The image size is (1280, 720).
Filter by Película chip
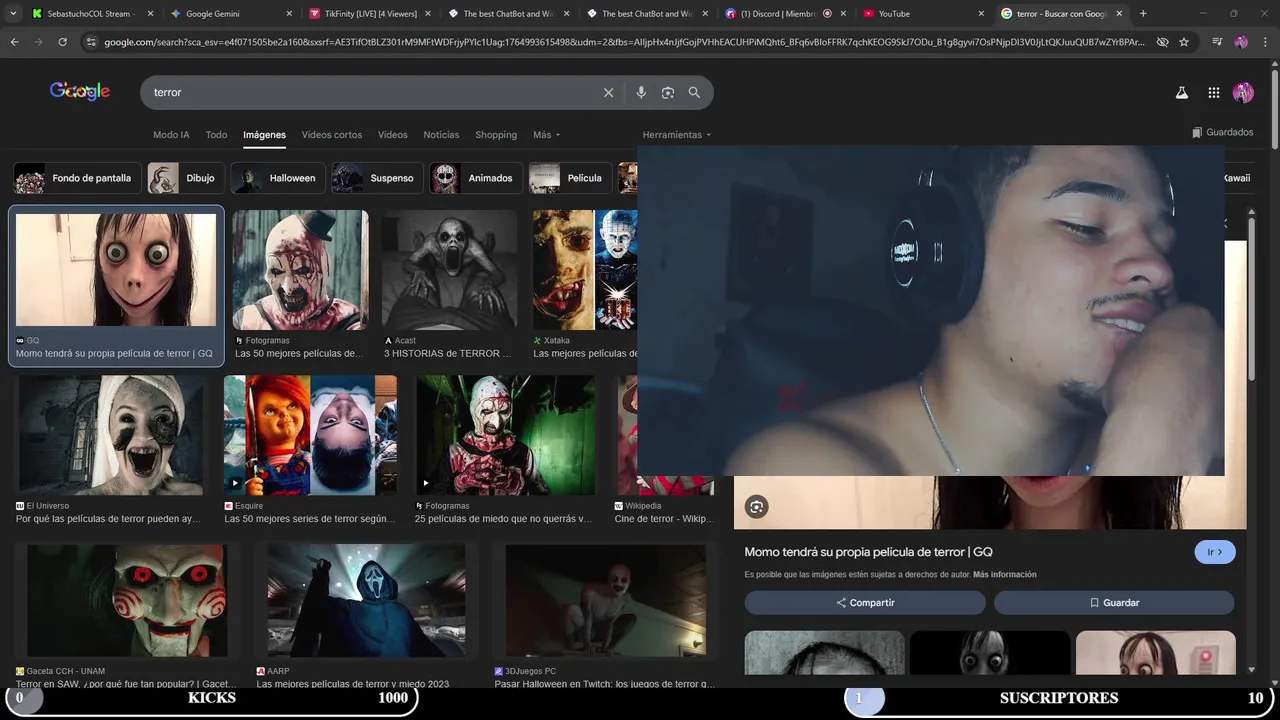pos(569,178)
